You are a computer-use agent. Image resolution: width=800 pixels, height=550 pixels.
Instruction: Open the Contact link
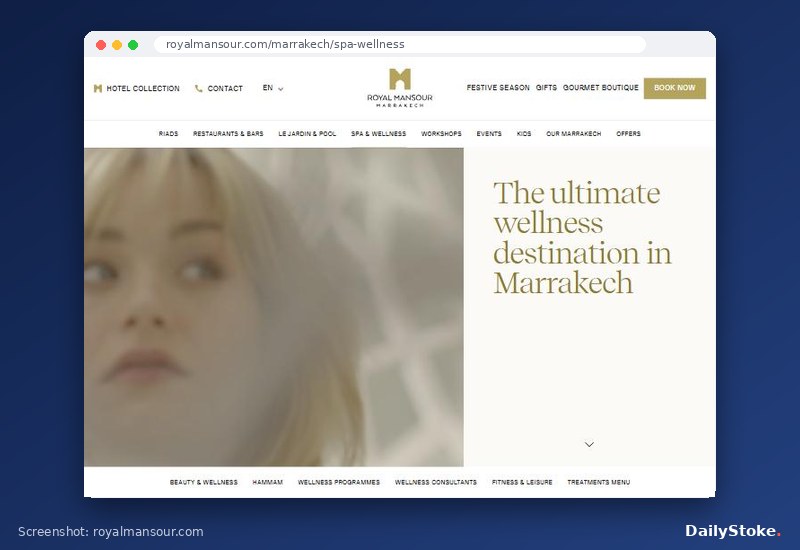(224, 88)
